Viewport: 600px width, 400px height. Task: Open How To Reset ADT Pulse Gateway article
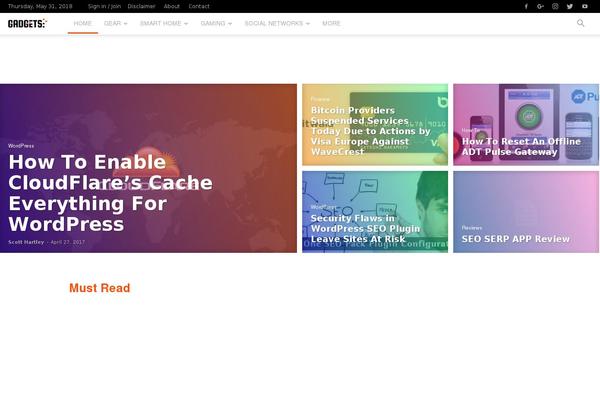coord(521,147)
